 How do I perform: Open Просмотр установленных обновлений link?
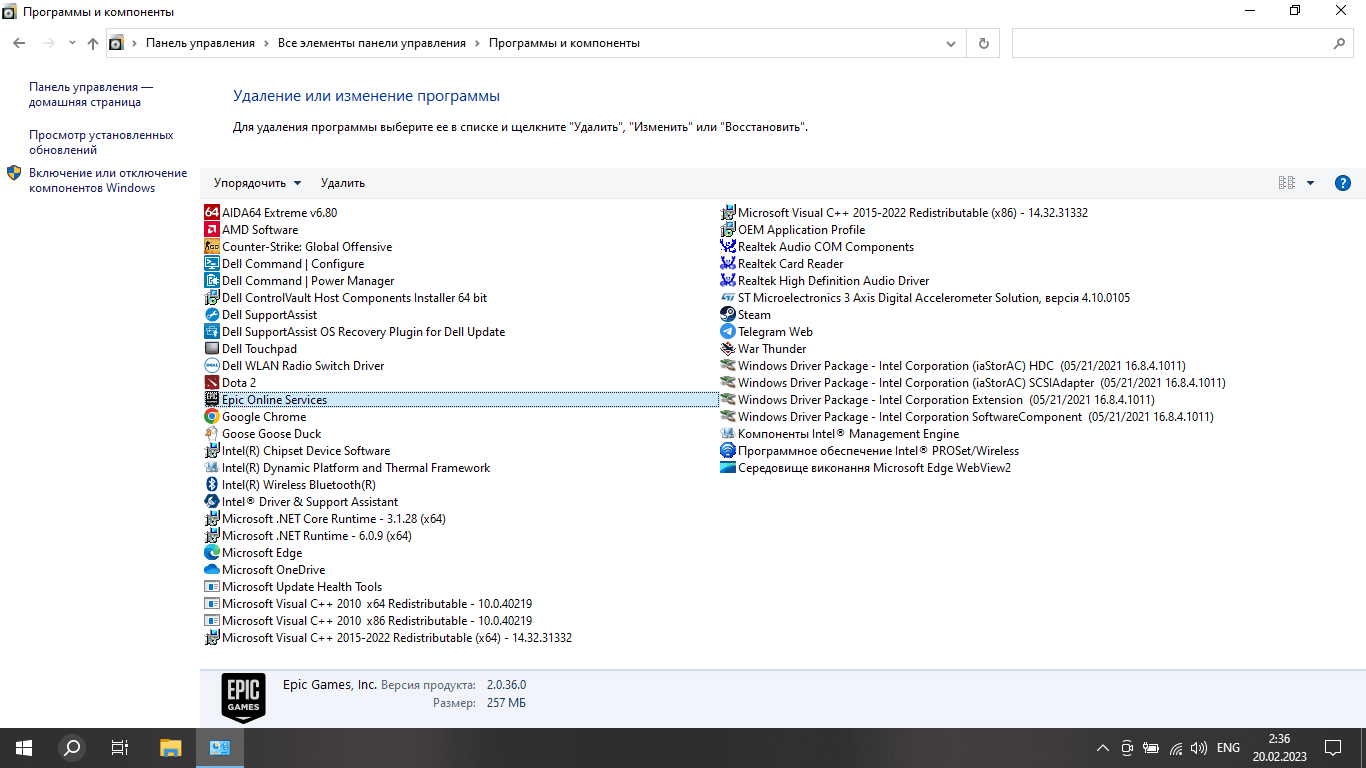point(101,143)
